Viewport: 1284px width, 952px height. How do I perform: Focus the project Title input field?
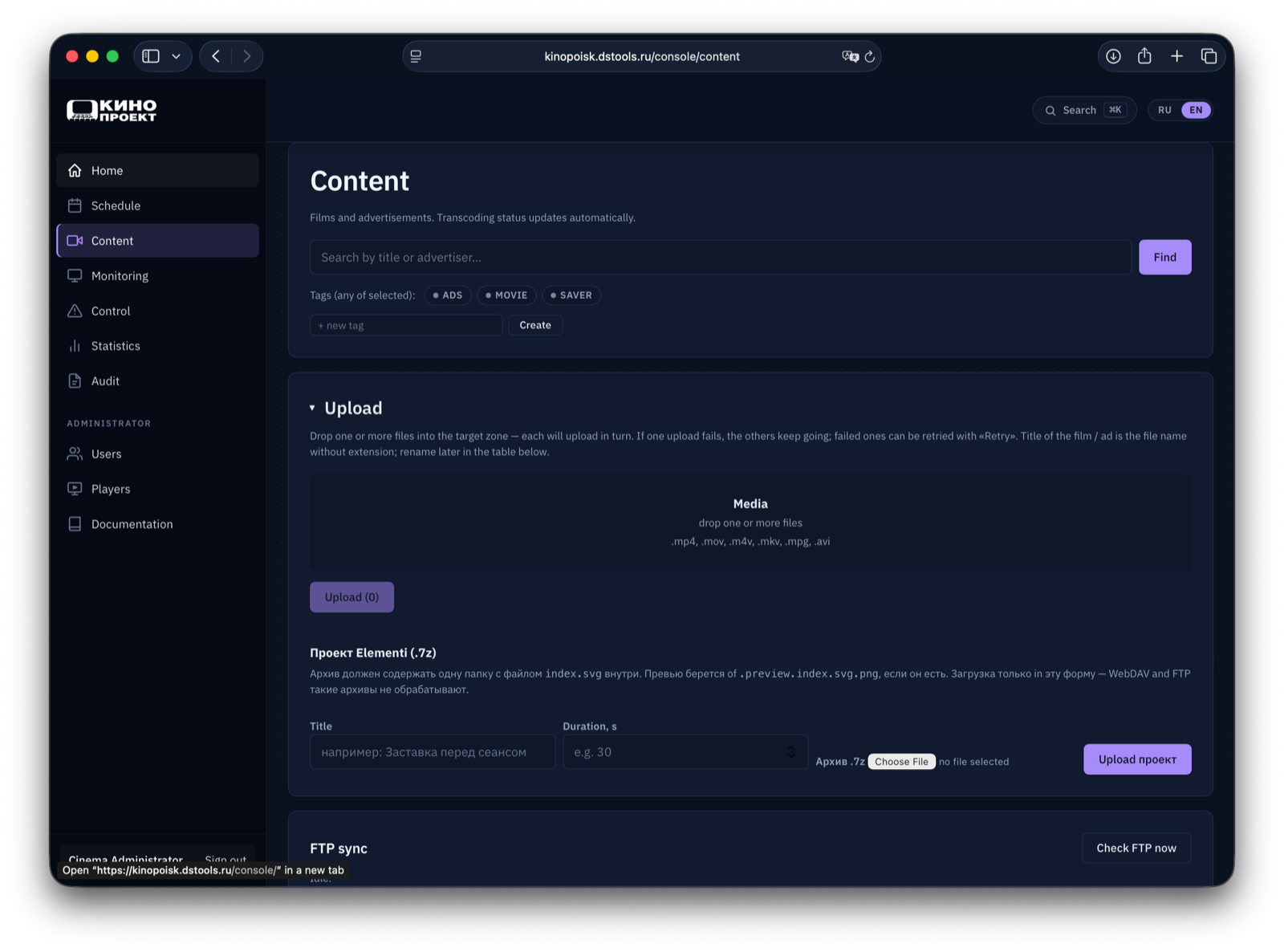[433, 752]
